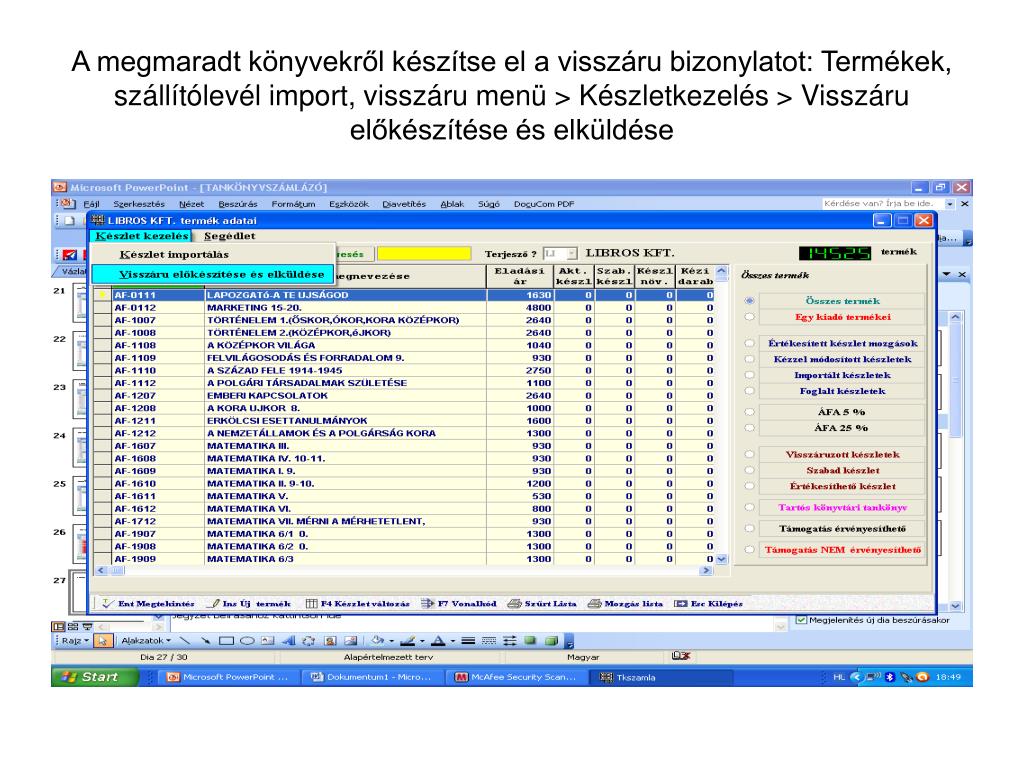Click the Értékesíthető készlet filter button
The height and width of the screenshot is (768, 1024).
click(842, 486)
